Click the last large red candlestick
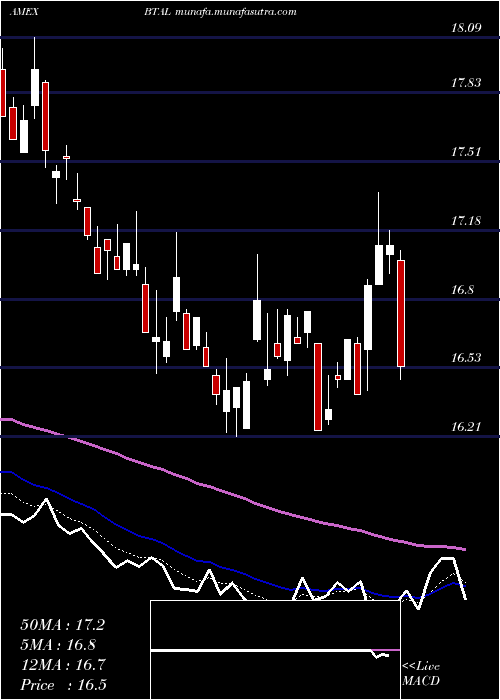Screen dimensions: 500x700 (x=401, y=313)
